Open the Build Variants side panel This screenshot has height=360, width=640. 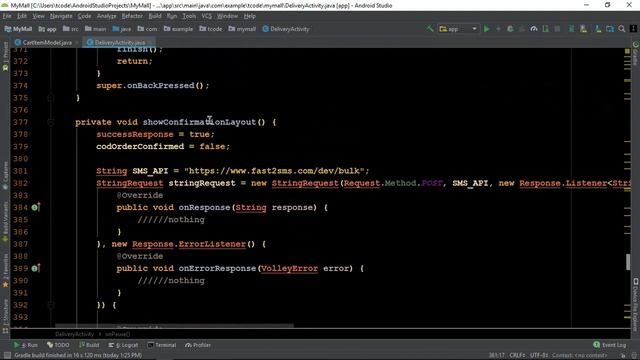[x=5, y=223]
